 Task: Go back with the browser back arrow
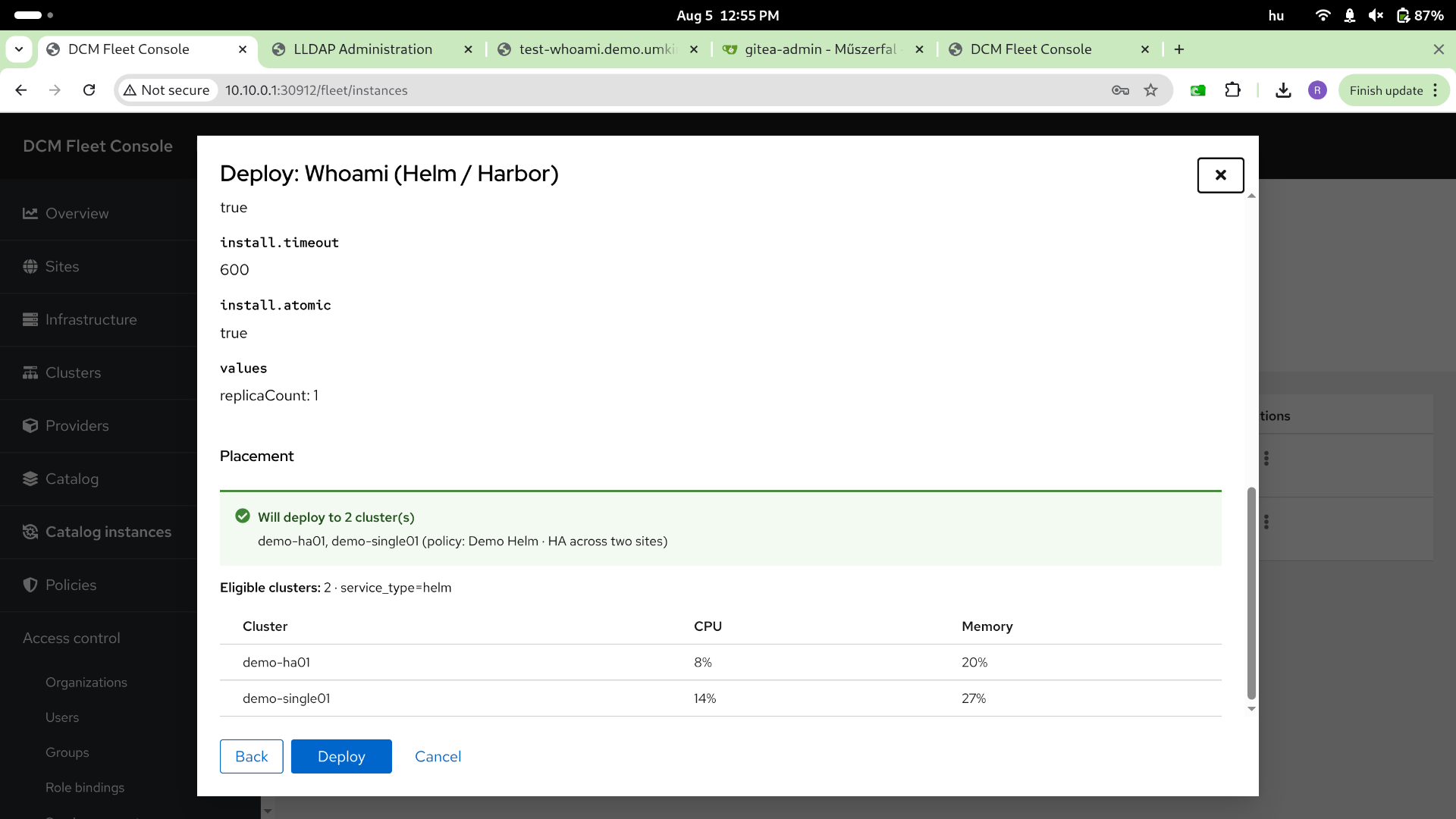pyautogui.click(x=21, y=90)
